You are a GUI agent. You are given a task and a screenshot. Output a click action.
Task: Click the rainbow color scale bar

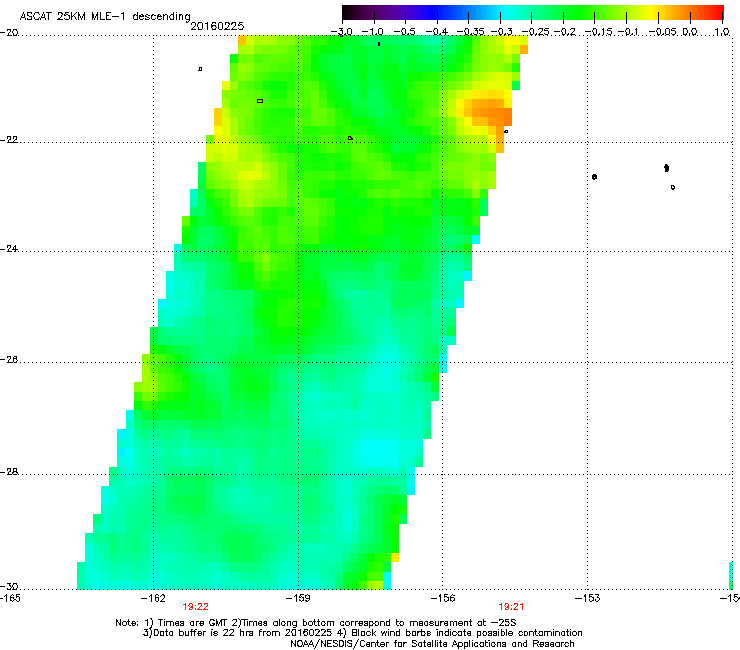click(x=533, y=13)
